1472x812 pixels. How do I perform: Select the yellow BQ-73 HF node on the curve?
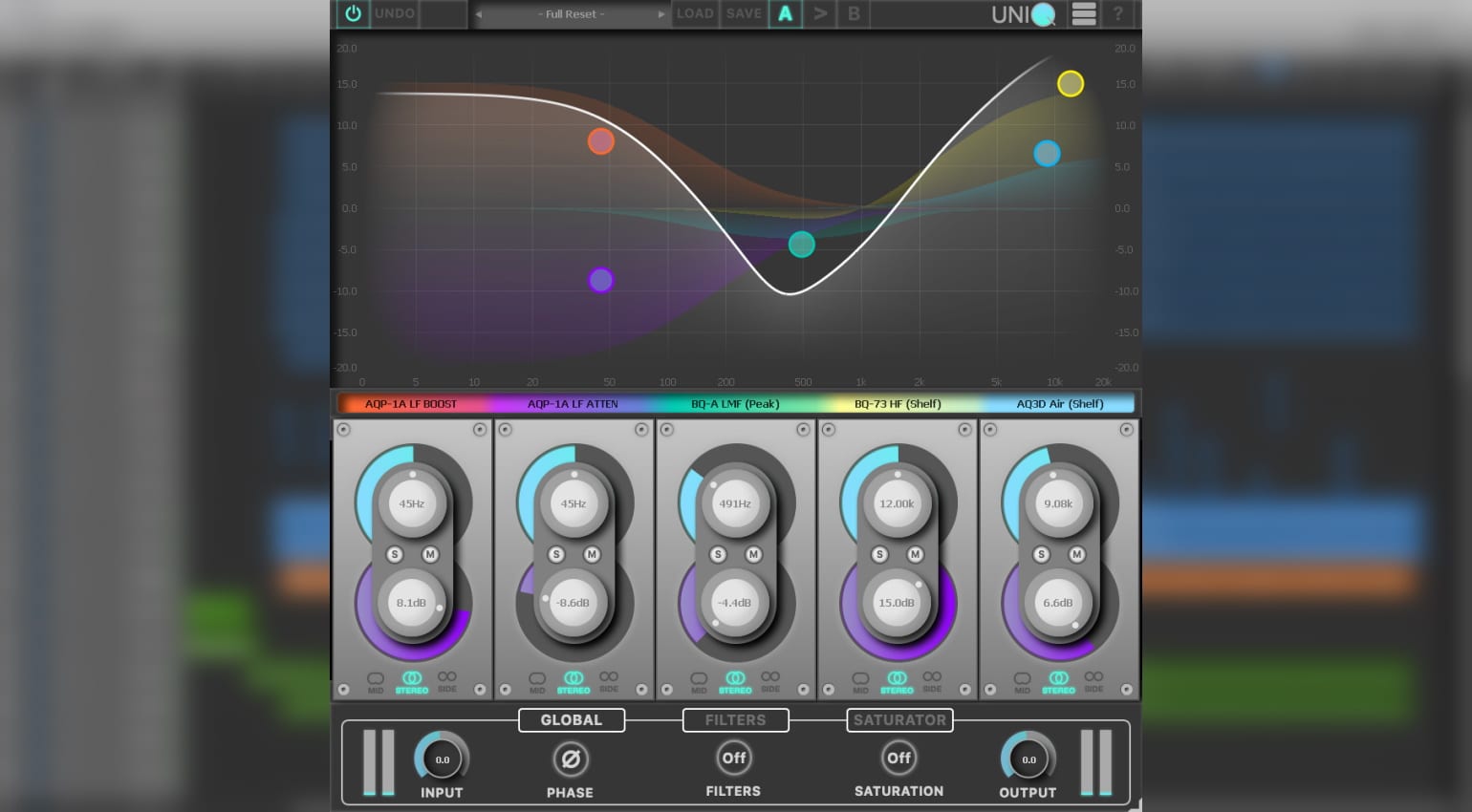(x=1071, y=84)
